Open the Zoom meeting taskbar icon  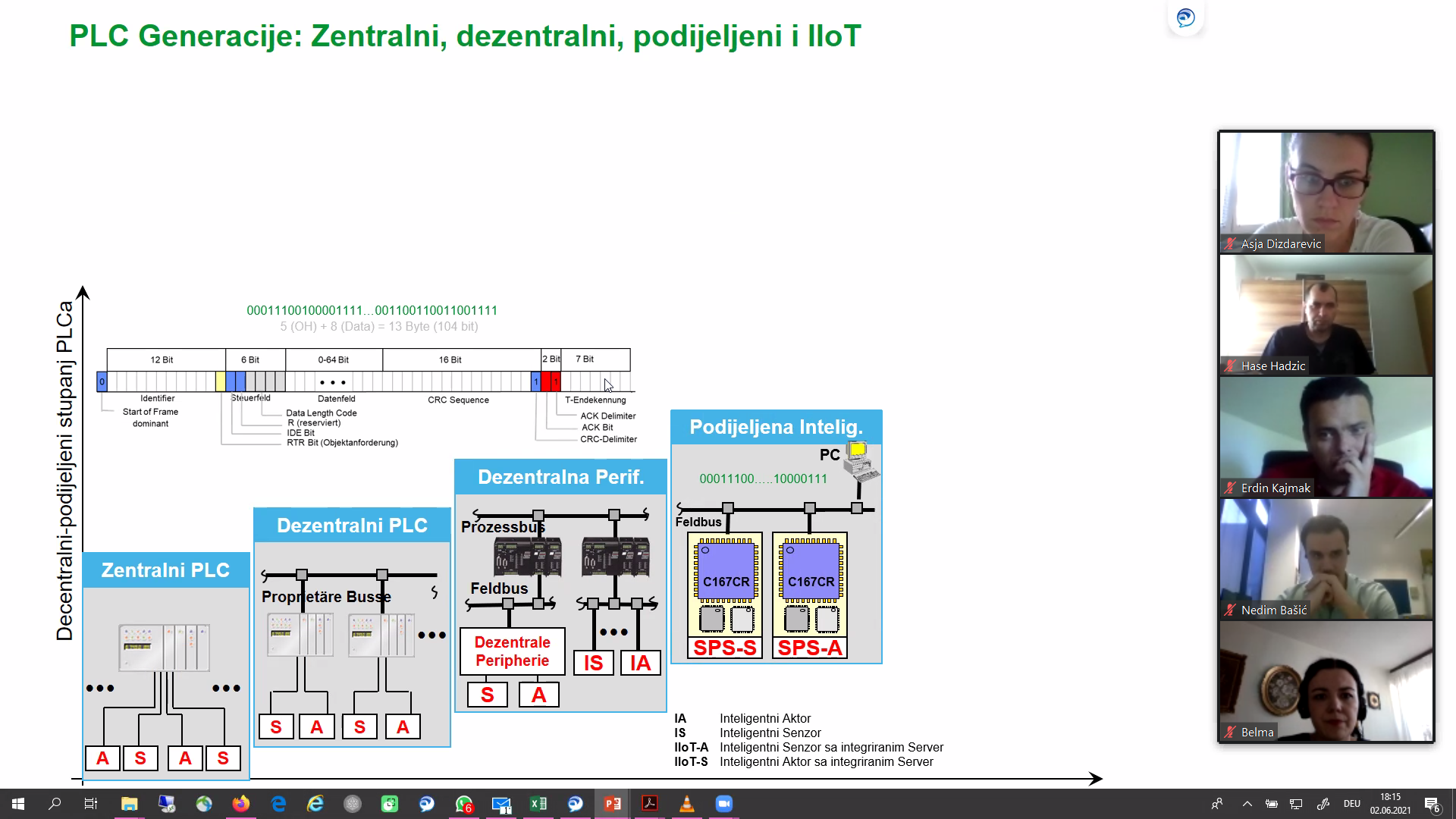click(724, 804)
